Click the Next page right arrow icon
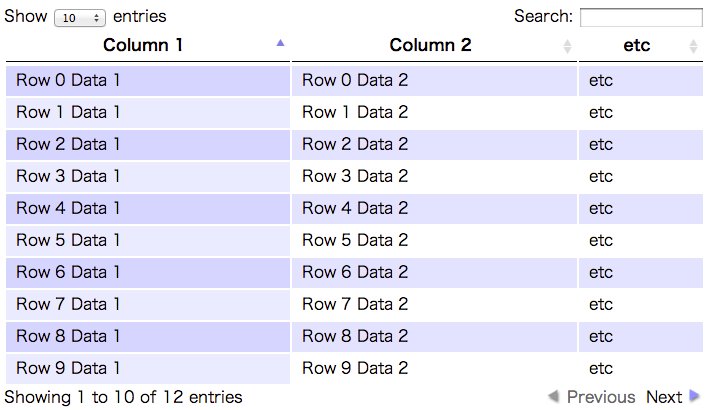Screen dimensions: 706x410 [x=695, y=397]
